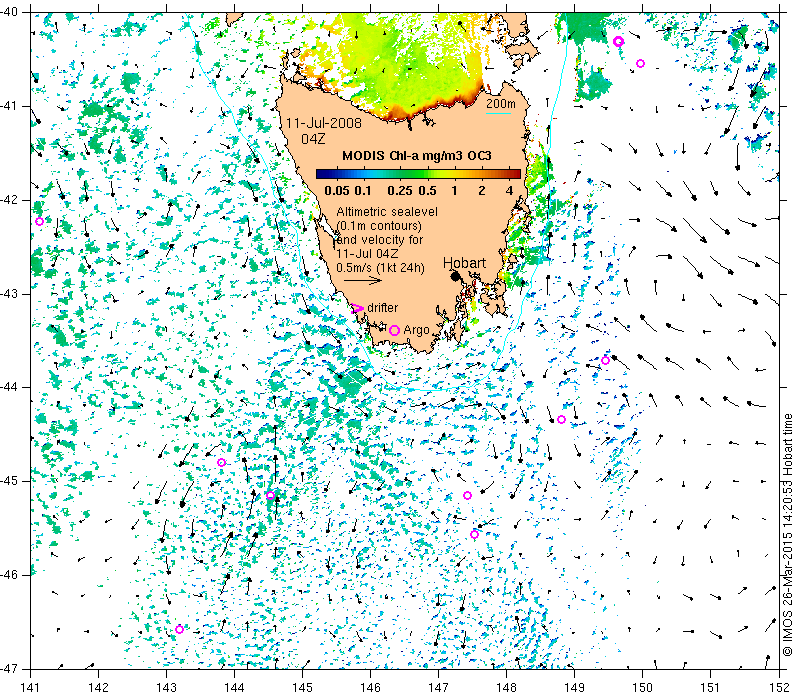Click the Argo circle near 143.8E, 44.8S

point(221,463)
